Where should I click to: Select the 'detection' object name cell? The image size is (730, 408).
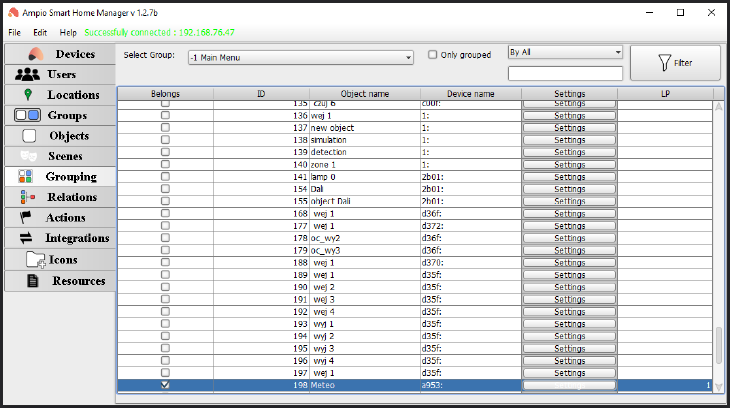point(365,152)
